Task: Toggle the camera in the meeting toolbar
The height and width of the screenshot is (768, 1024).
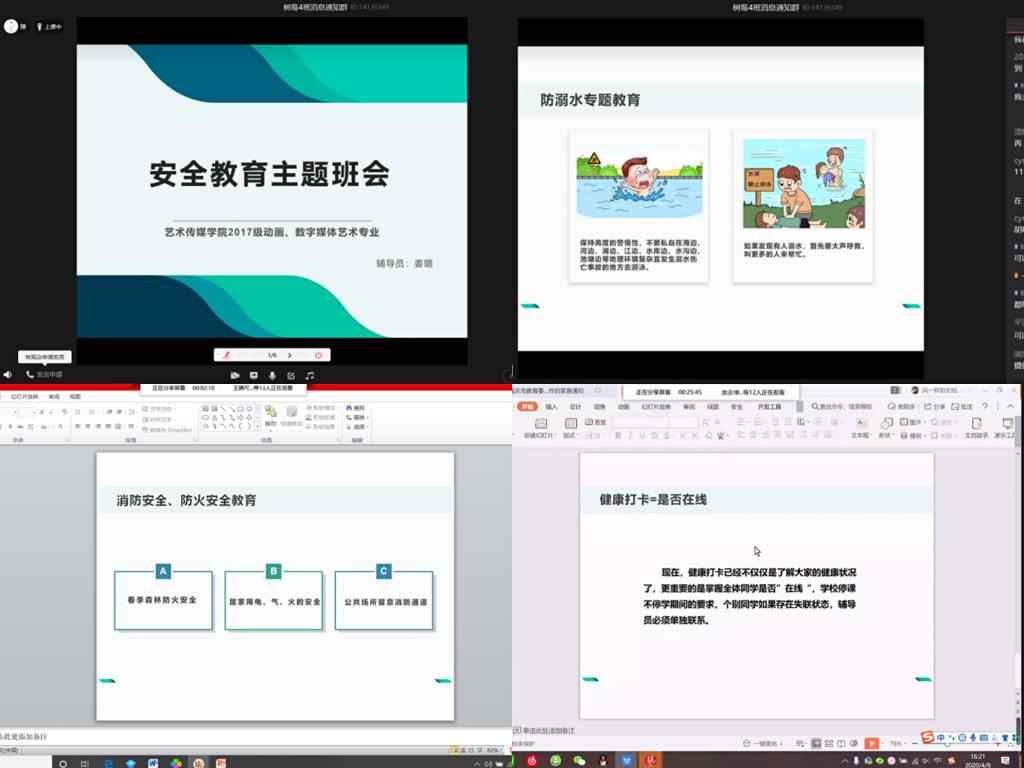Action: 235,375
